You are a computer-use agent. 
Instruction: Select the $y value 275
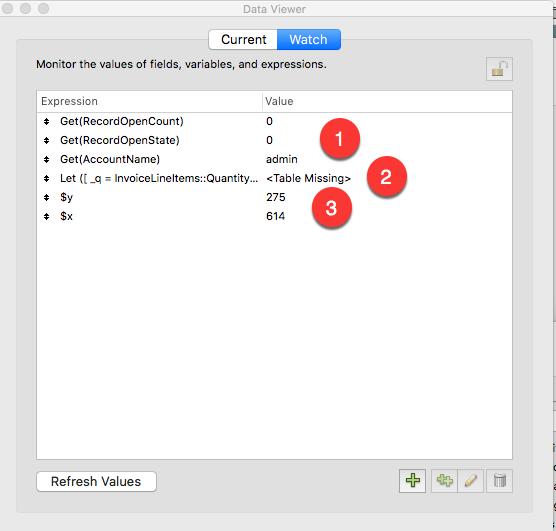tap(276, 197)
